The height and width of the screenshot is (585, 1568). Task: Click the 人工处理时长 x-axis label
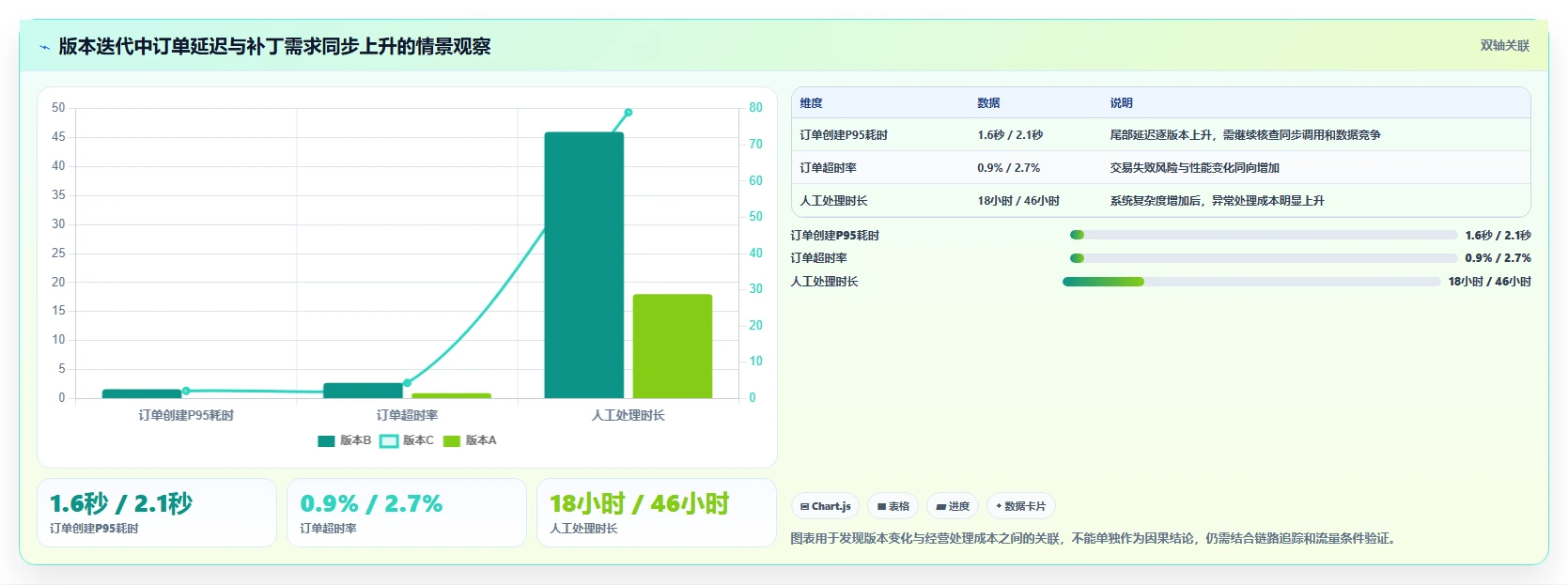coord(629,415)
